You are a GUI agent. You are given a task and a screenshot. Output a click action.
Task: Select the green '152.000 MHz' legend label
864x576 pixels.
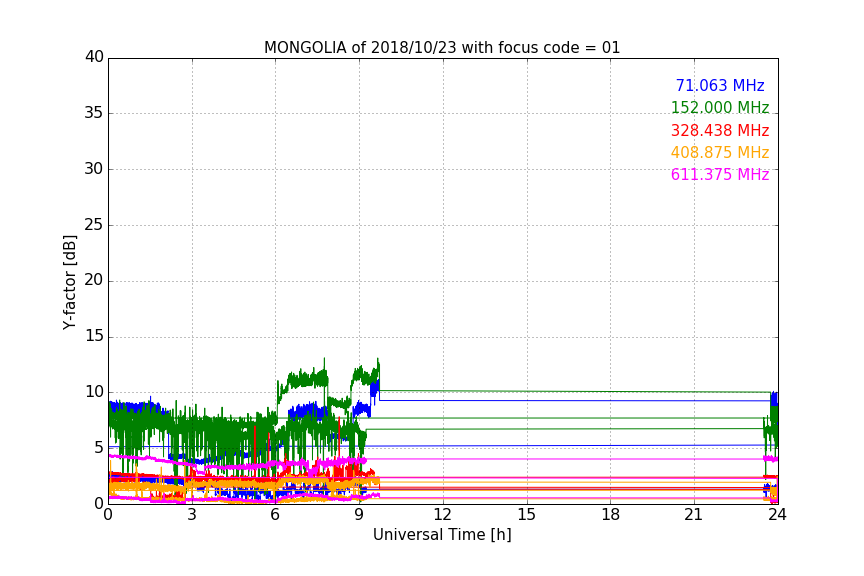click(720, 107)
